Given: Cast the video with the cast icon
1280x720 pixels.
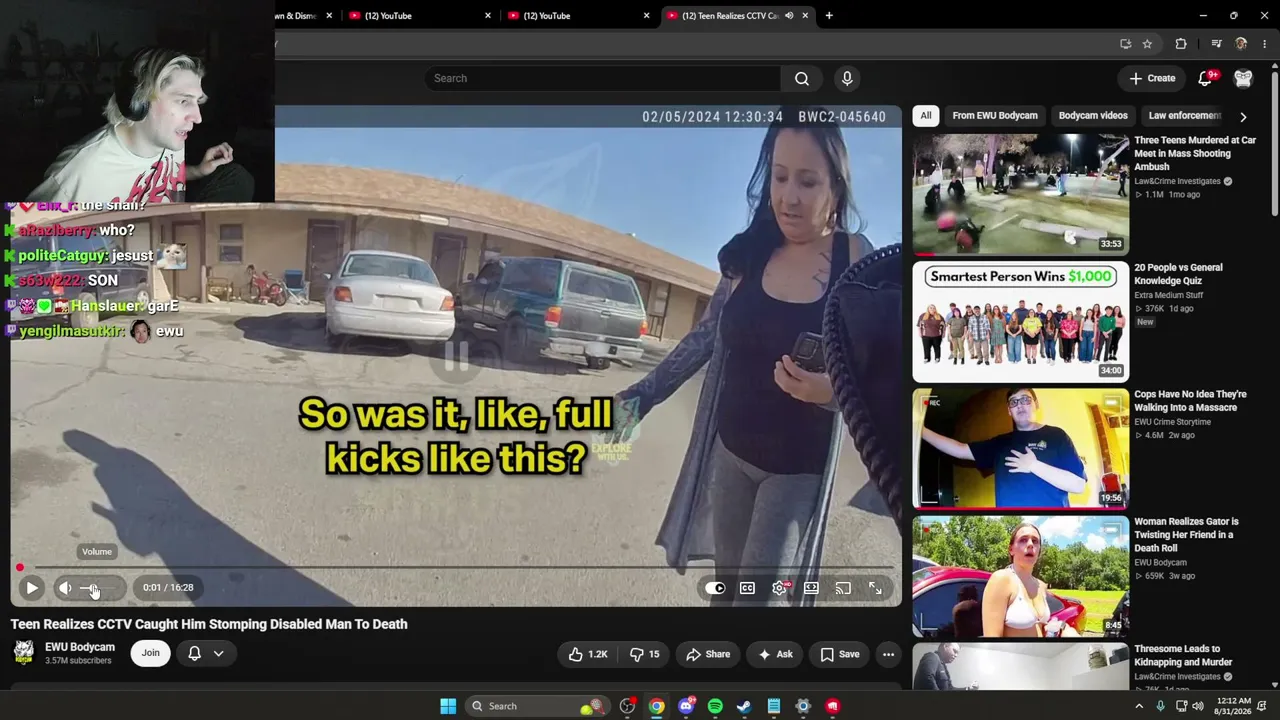Looking at the screenshot, I should (843, 588).
